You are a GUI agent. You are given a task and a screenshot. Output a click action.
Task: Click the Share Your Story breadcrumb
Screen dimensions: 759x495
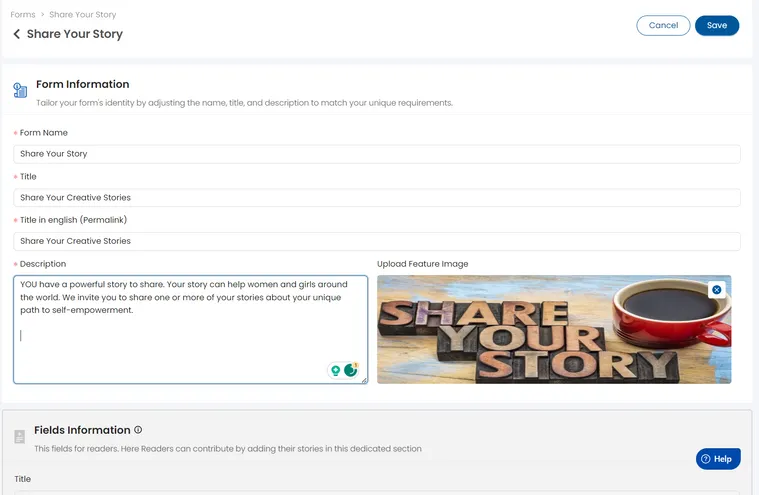click(82, 15)
